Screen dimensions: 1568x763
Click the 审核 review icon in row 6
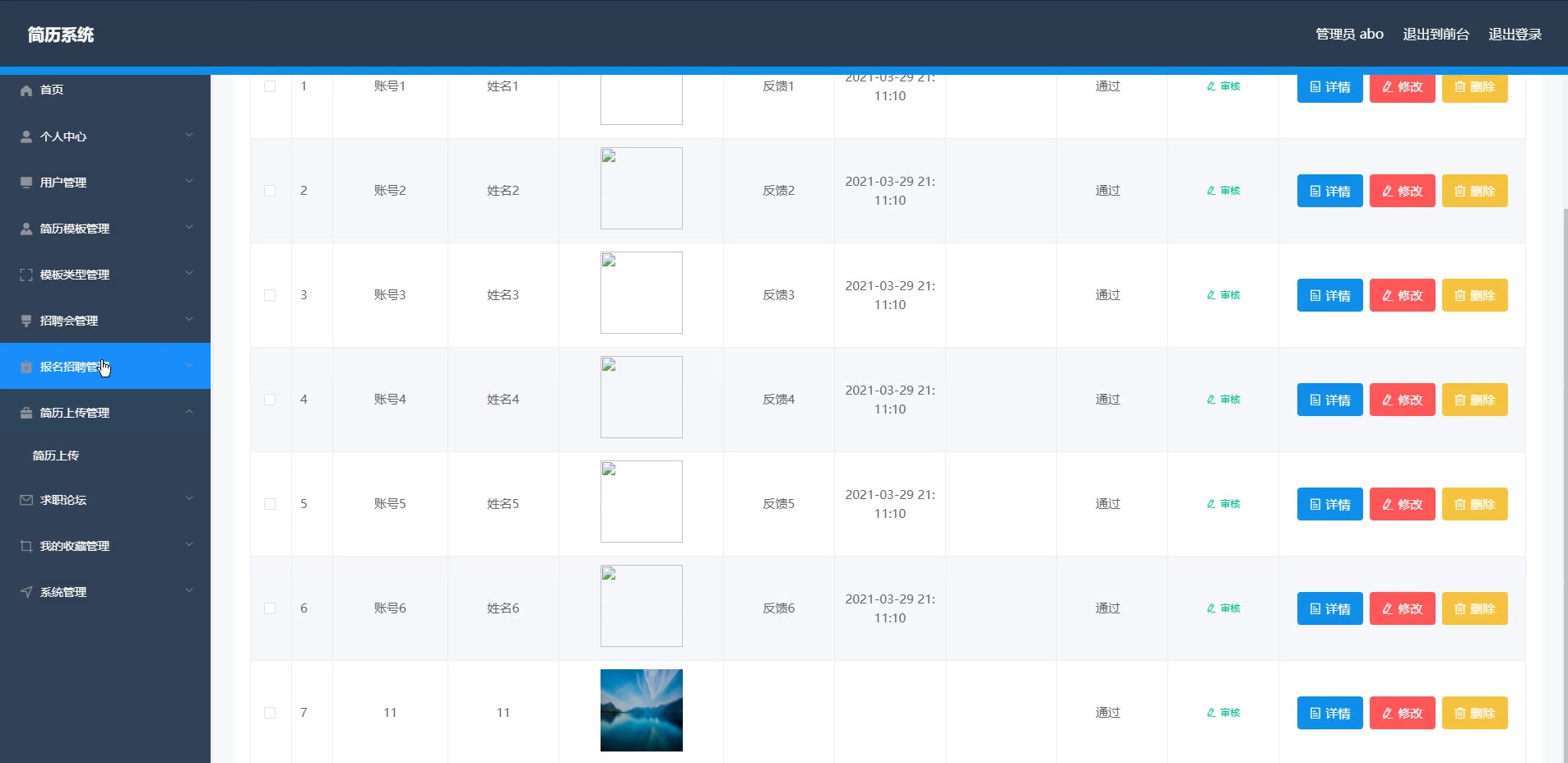tap(1211, 608)
